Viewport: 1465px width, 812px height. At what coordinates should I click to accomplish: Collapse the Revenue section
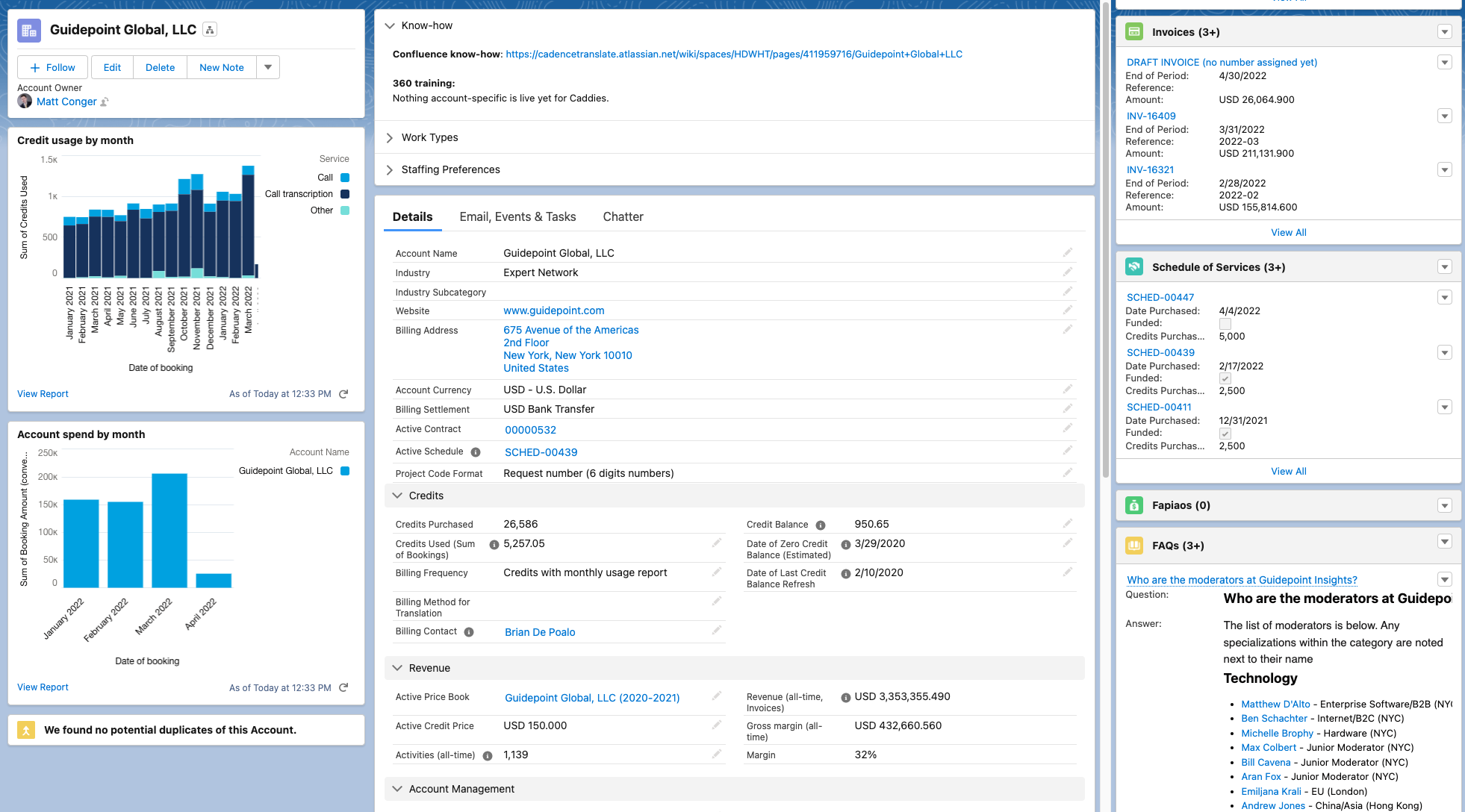(x=397, y=668)
